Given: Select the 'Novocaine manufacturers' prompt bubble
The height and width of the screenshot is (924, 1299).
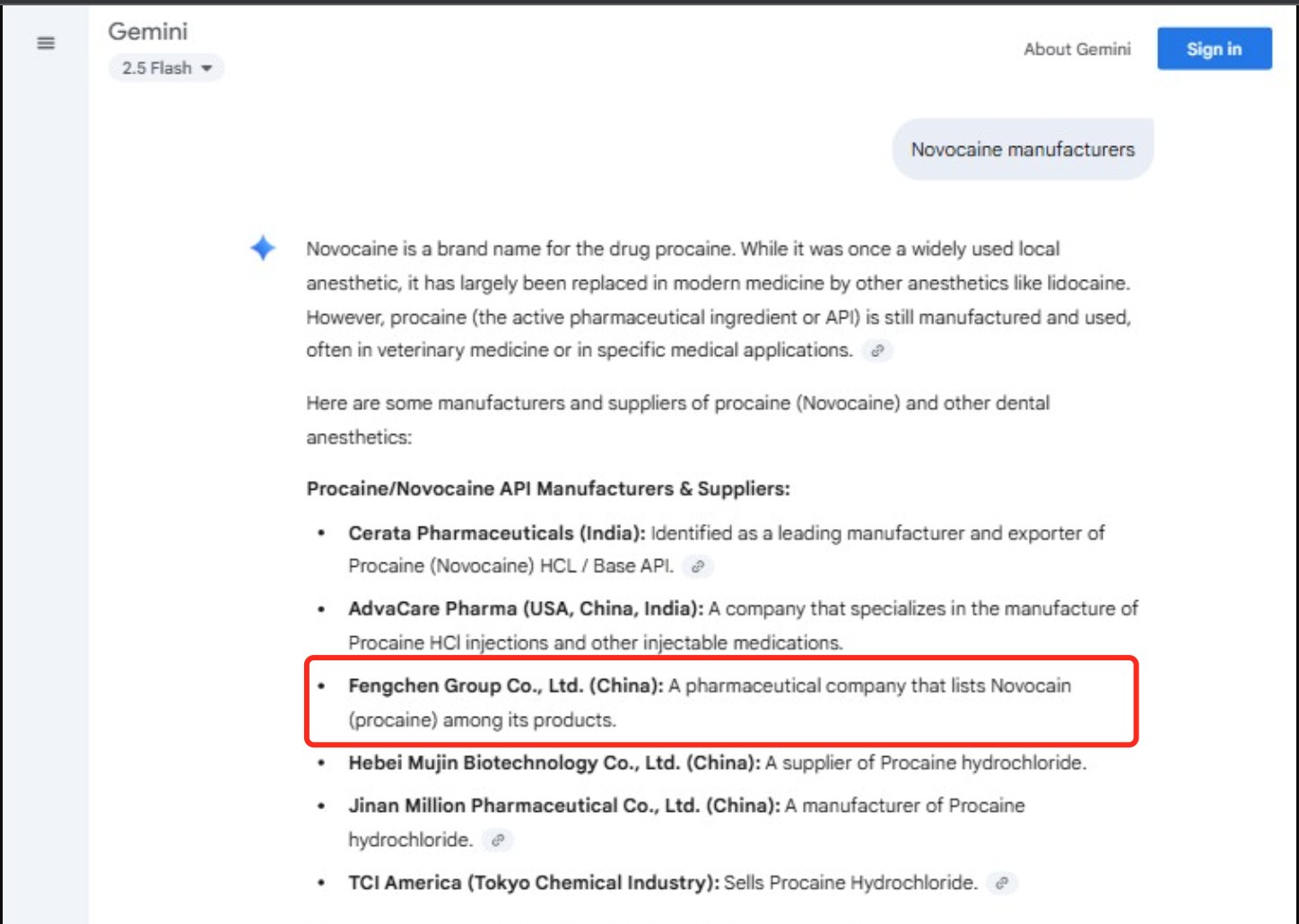Looking at the screenshot, I should pos(1022,150).
